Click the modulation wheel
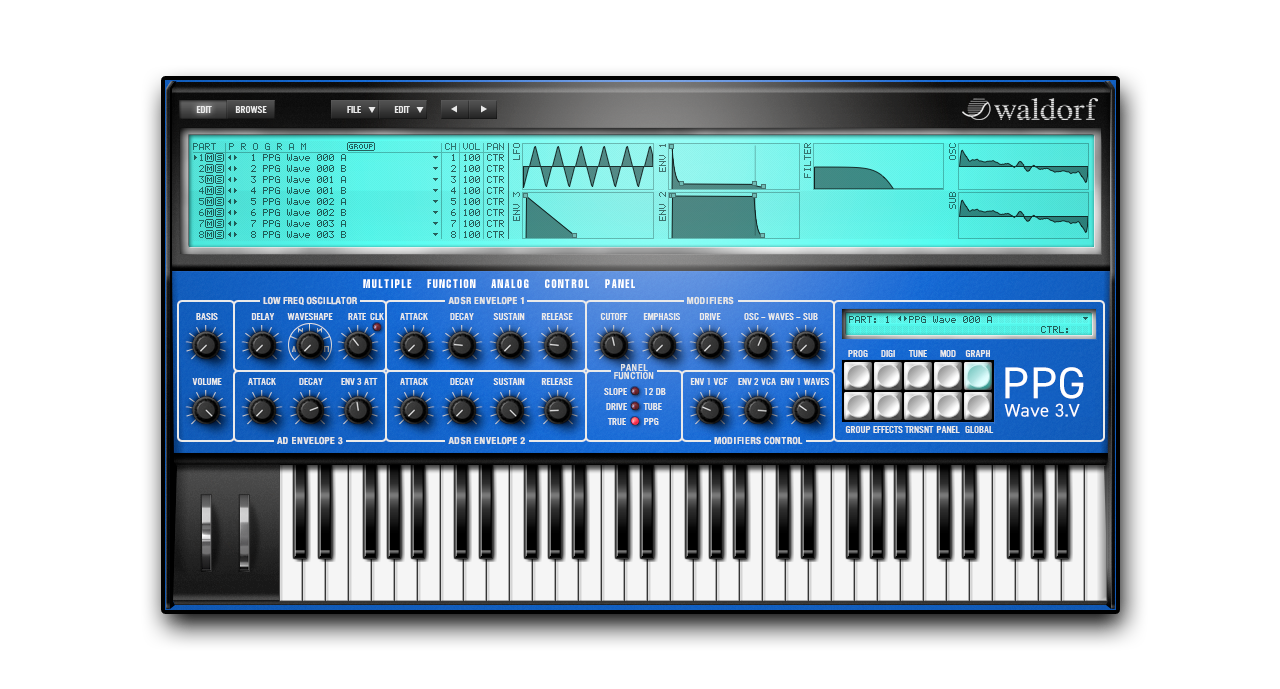Screen dimensions: 1280x689 tap(244, 531)
